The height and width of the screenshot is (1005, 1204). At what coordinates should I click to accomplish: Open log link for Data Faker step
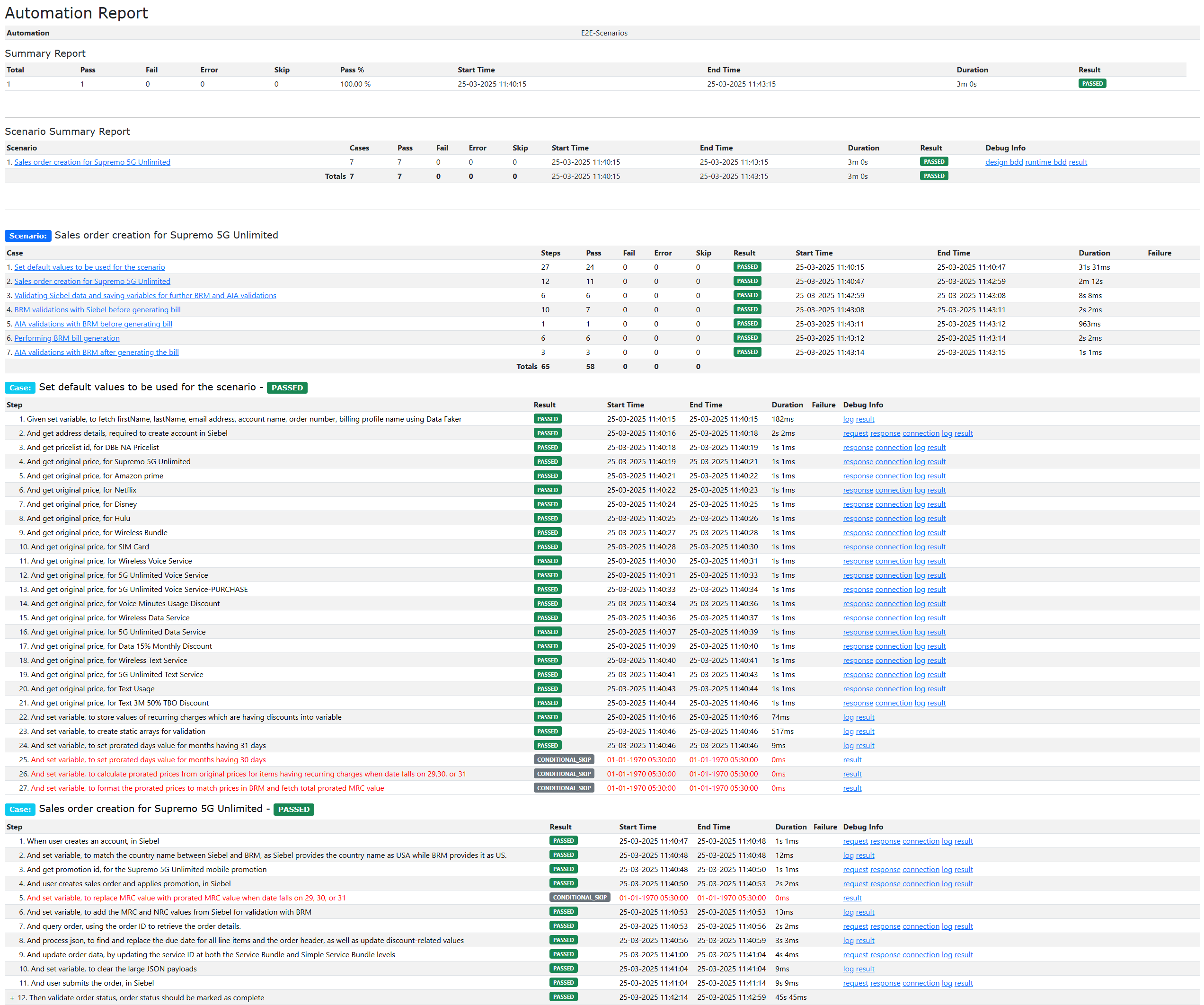848,419
